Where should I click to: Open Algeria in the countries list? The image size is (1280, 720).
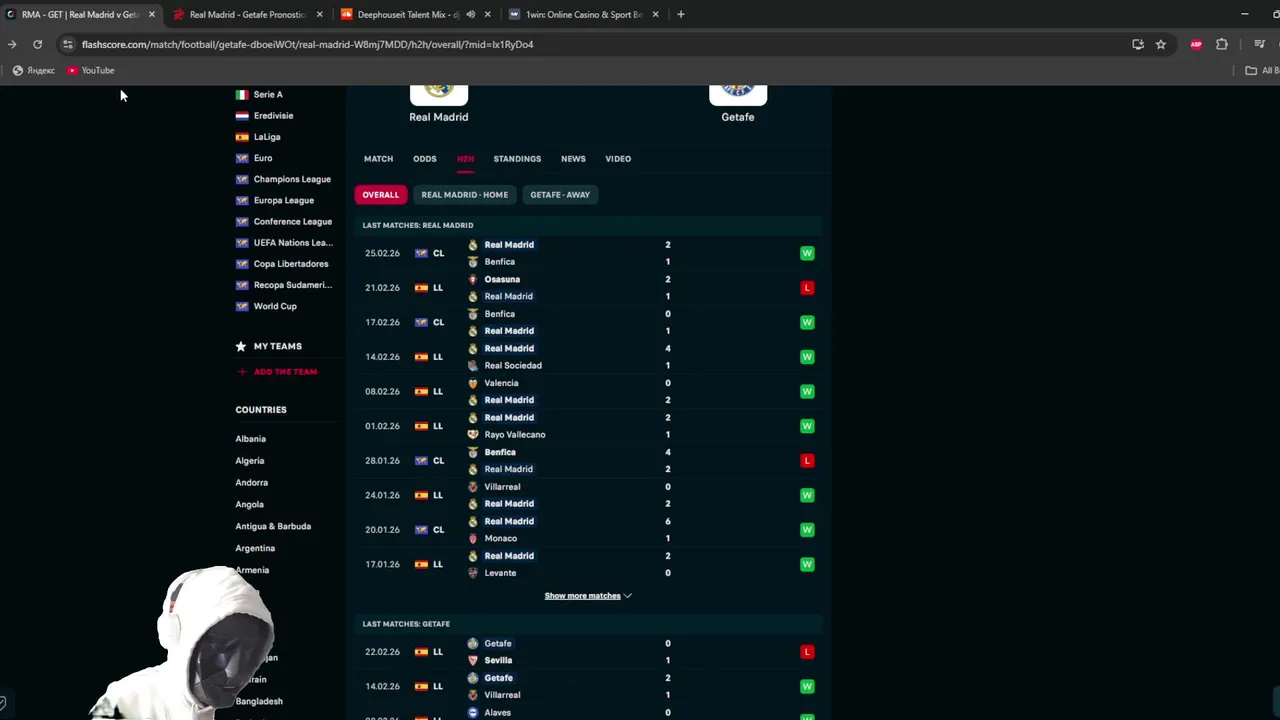click(x=249, y=461)
